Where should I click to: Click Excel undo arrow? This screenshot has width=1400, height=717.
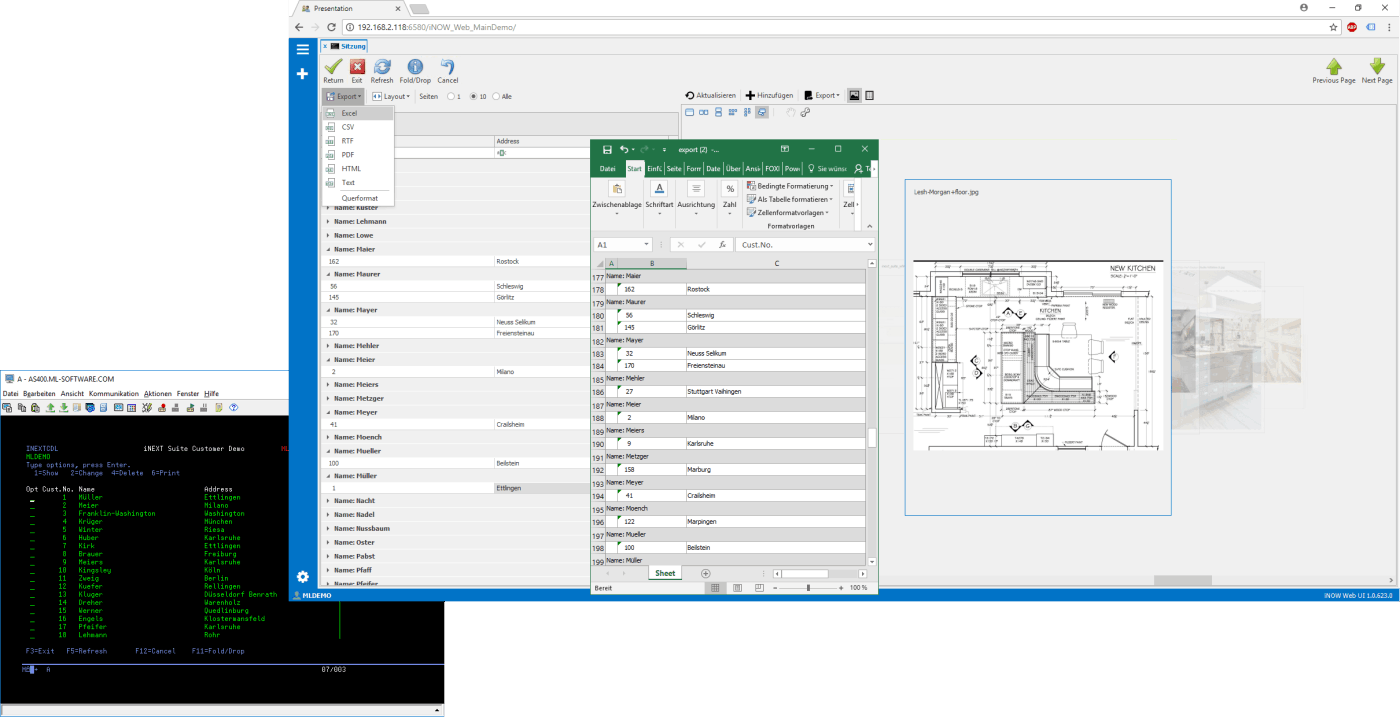[625, 149]
